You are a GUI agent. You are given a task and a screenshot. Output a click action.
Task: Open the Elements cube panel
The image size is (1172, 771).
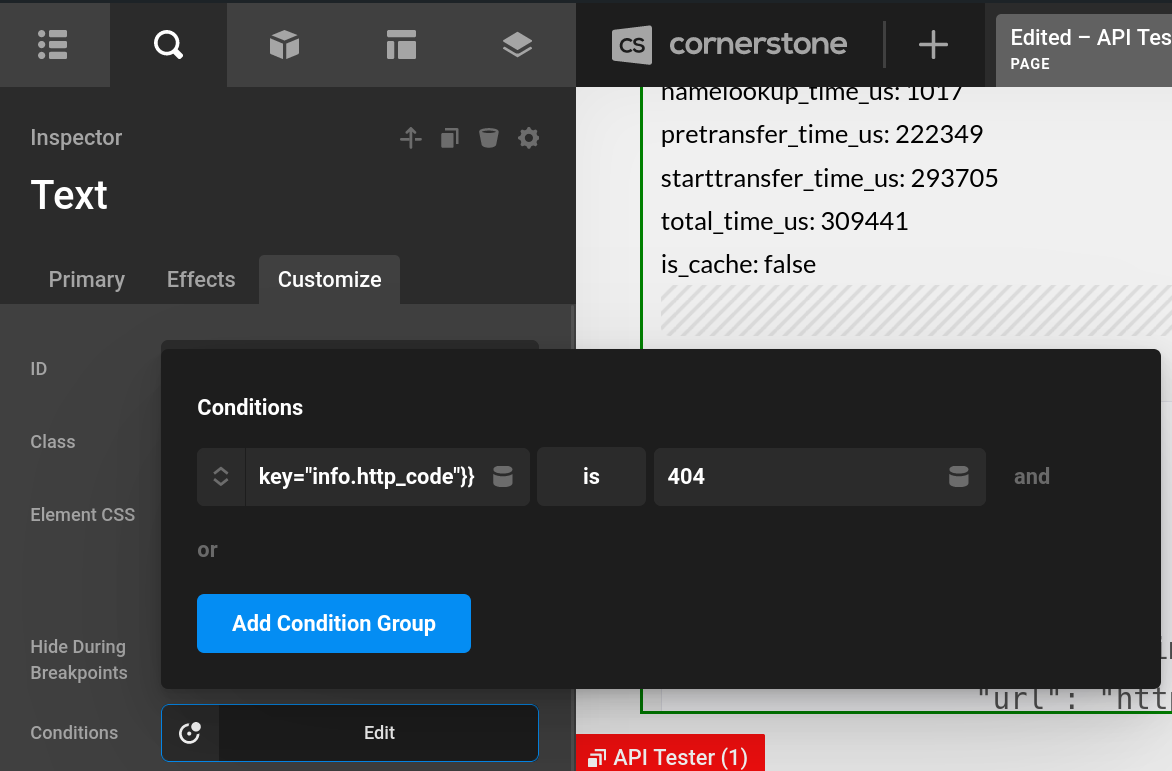tap(284, 44)
